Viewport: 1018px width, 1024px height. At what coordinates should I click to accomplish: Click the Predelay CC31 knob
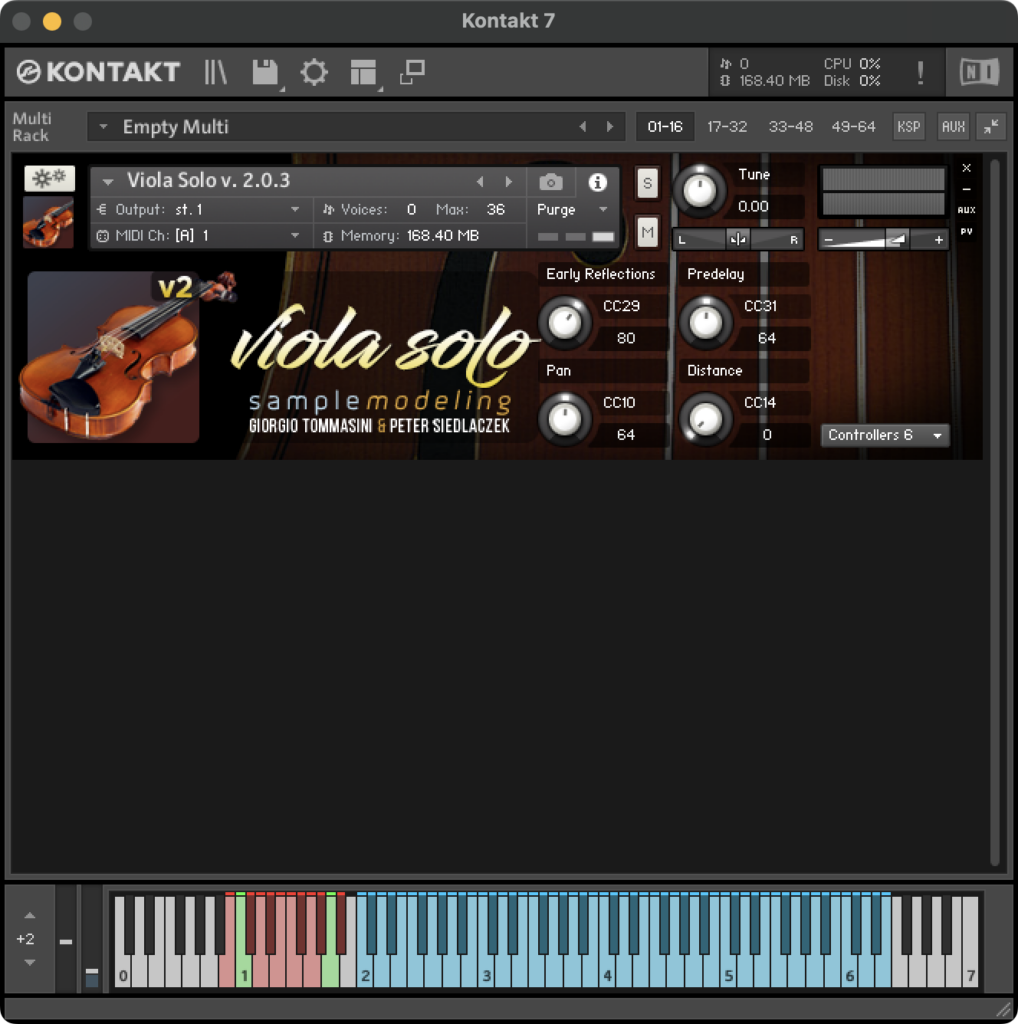pos(706,322)
